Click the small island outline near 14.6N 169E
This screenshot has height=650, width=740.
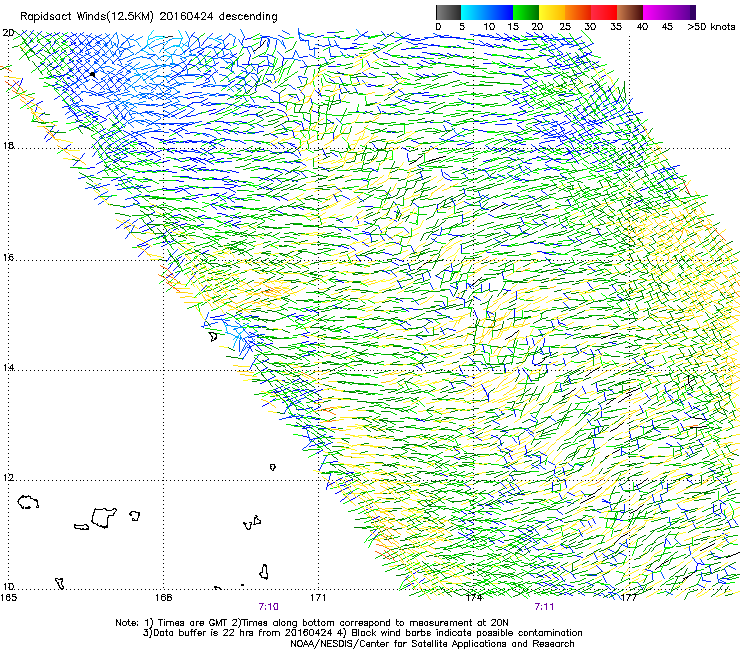pos(213,336)
